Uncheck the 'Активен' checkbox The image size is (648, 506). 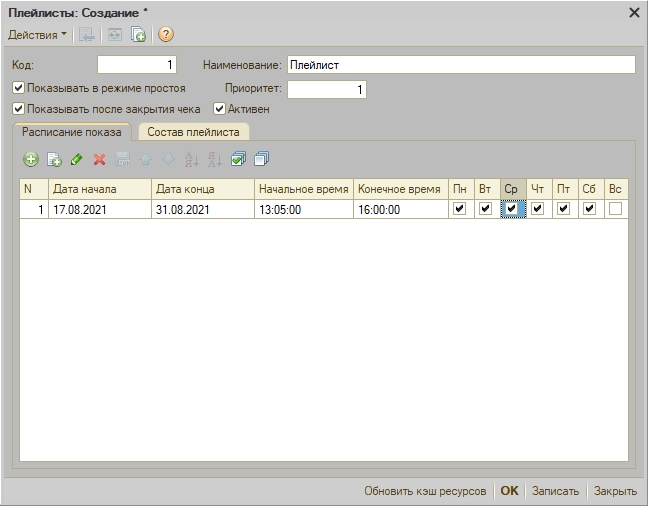click(219, 109)
